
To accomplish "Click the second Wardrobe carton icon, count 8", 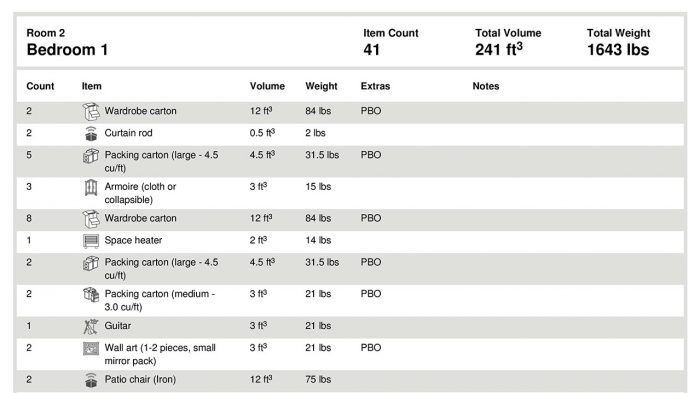I will (91, 219).
